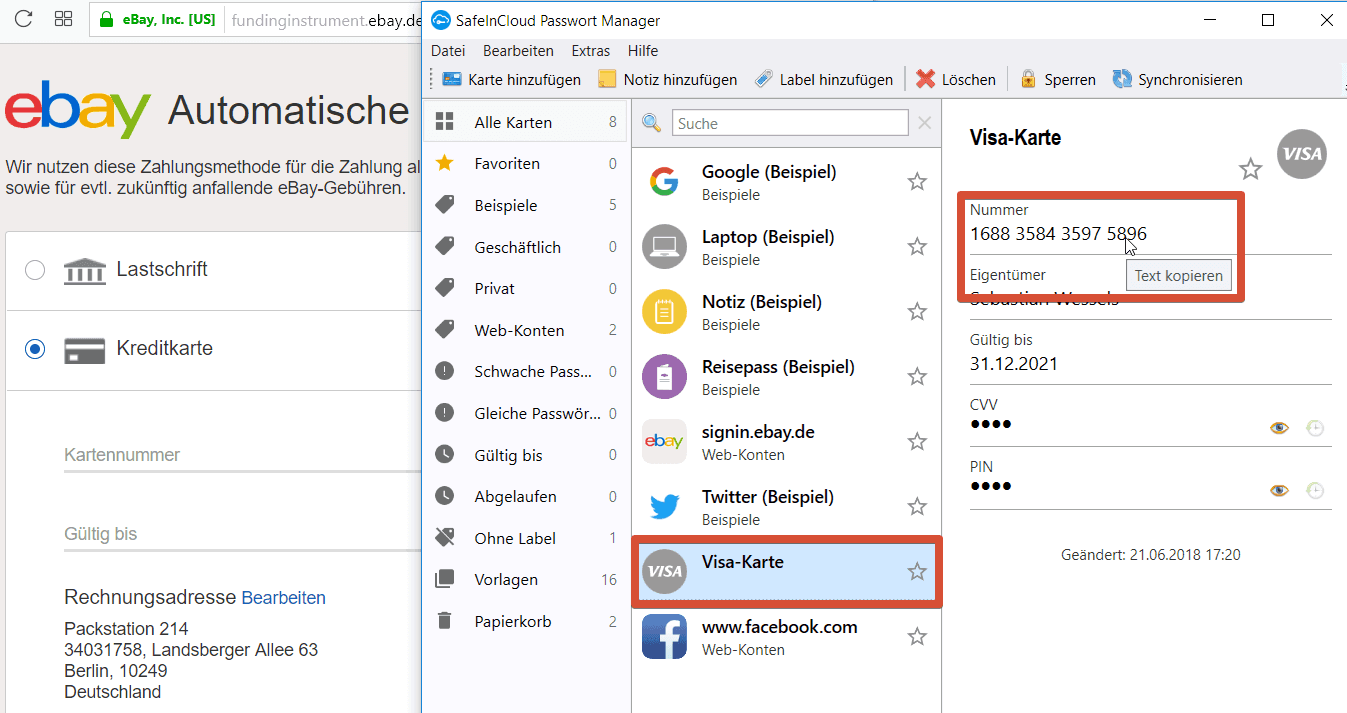The image size is (1347, 713).
Task: Open the Datei menu
Action: [x=448, y=51]
